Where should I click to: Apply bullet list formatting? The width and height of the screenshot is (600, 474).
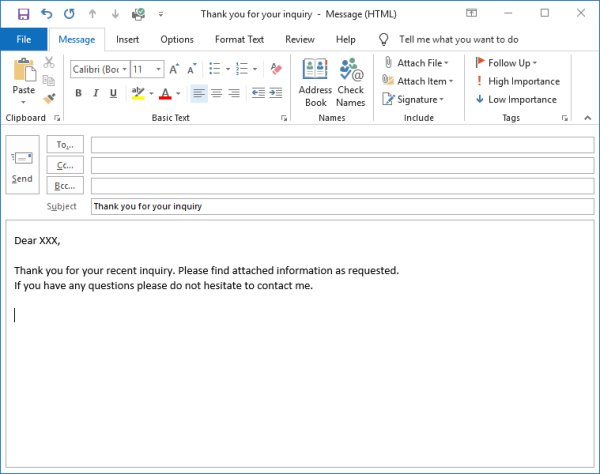click(215, 69)
